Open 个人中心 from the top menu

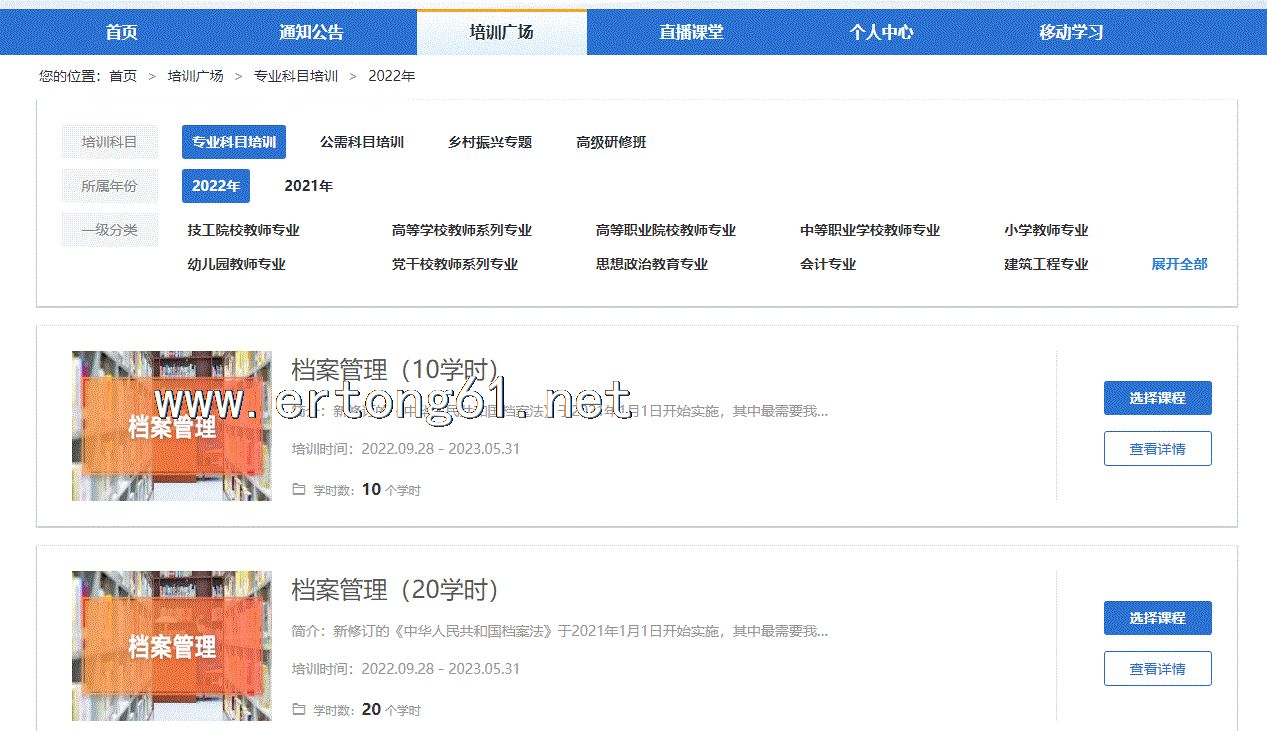point(881,32)
